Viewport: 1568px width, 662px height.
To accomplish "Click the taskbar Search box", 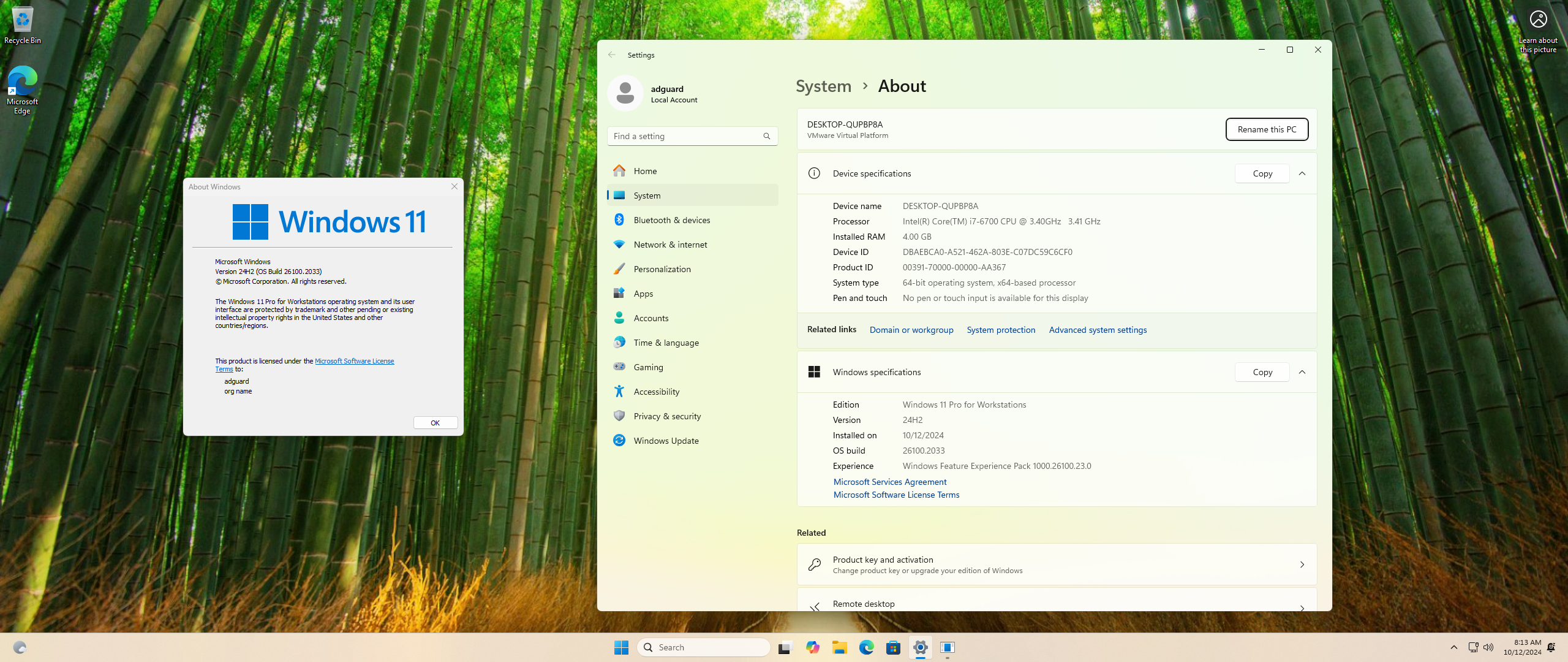I will tap(703, 647).
